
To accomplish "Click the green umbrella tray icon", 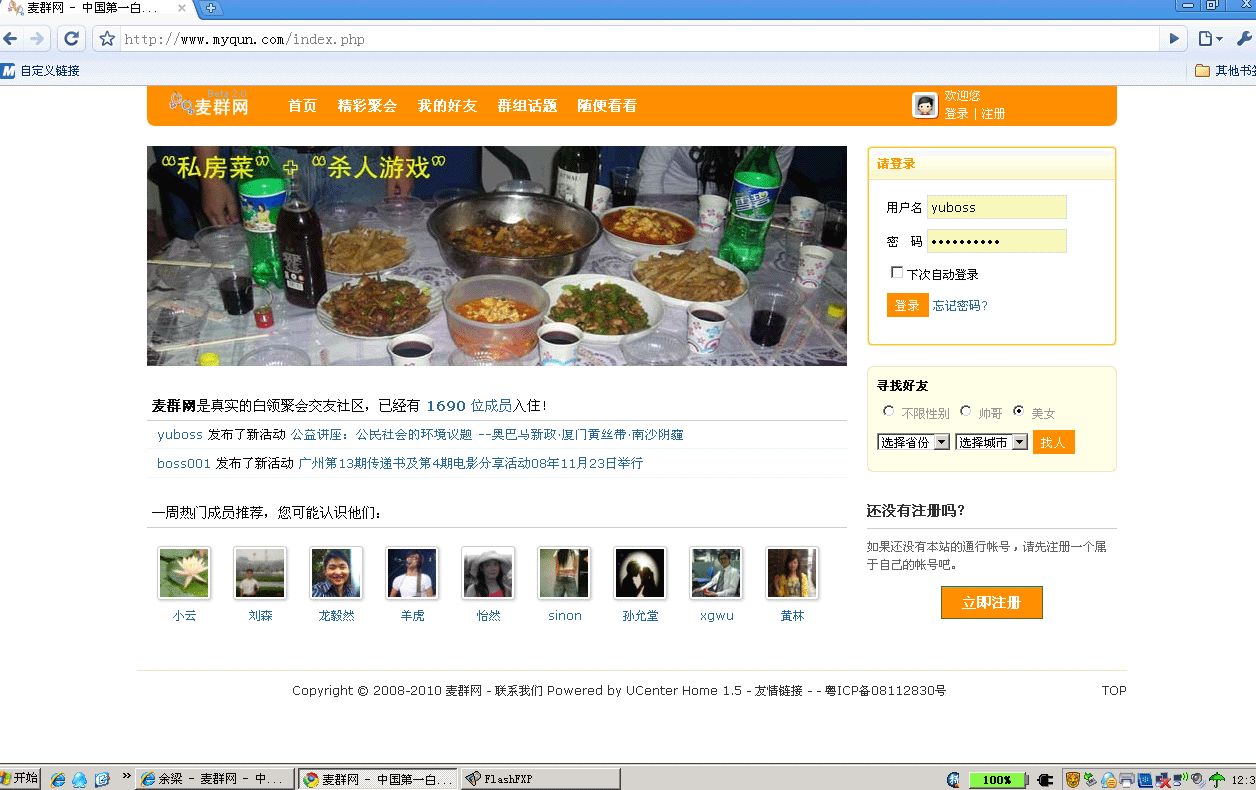I will pos(1217,780).
